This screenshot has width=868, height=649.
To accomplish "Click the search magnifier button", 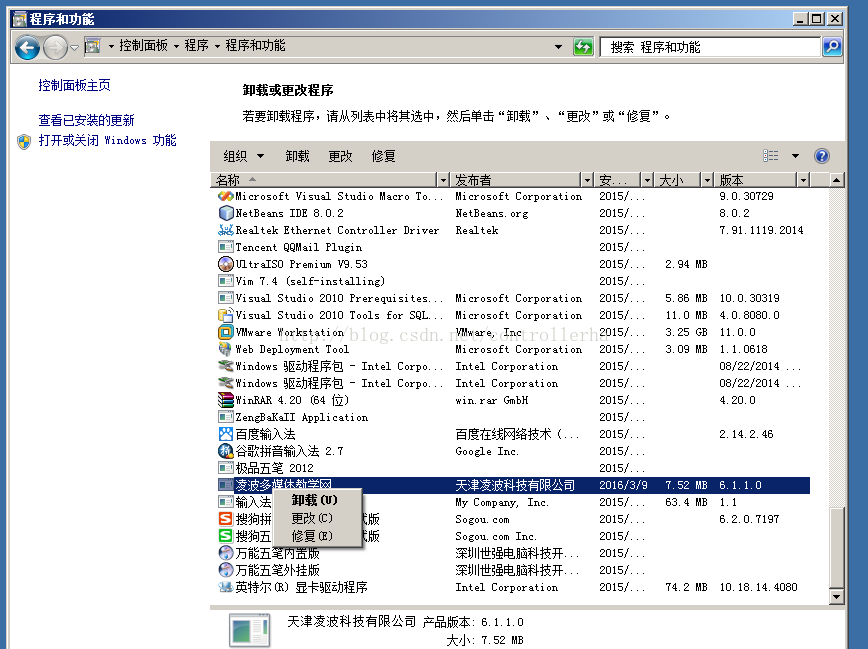I will (x=832, y=47).
